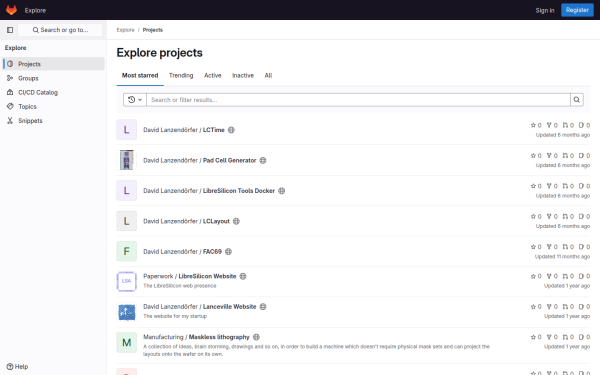Click star count for LibreSilicon Website
The image size is (600, 375).
[x=536, y=276]
